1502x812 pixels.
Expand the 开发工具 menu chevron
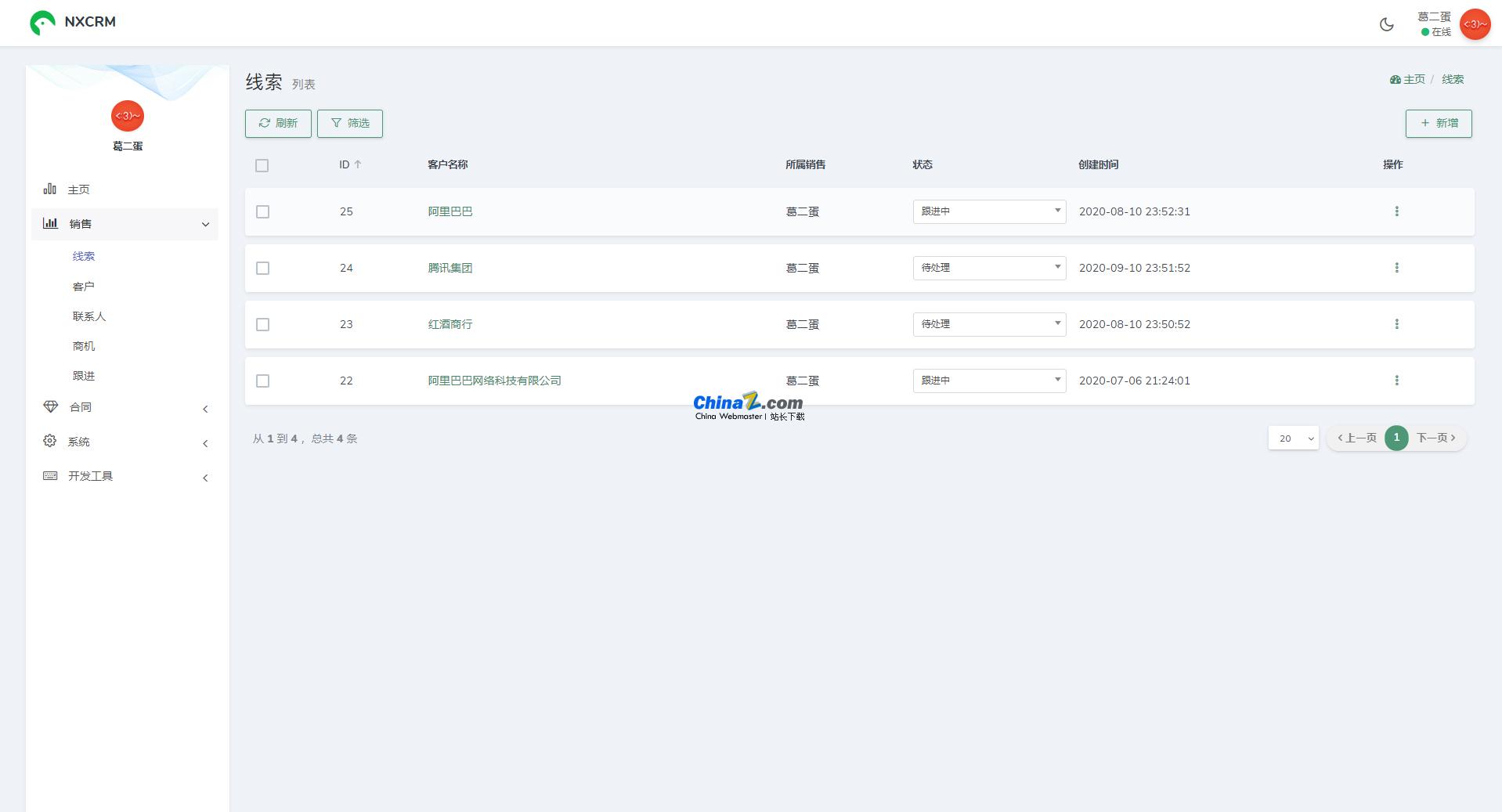pyautogui.click(x=205, y=478)
